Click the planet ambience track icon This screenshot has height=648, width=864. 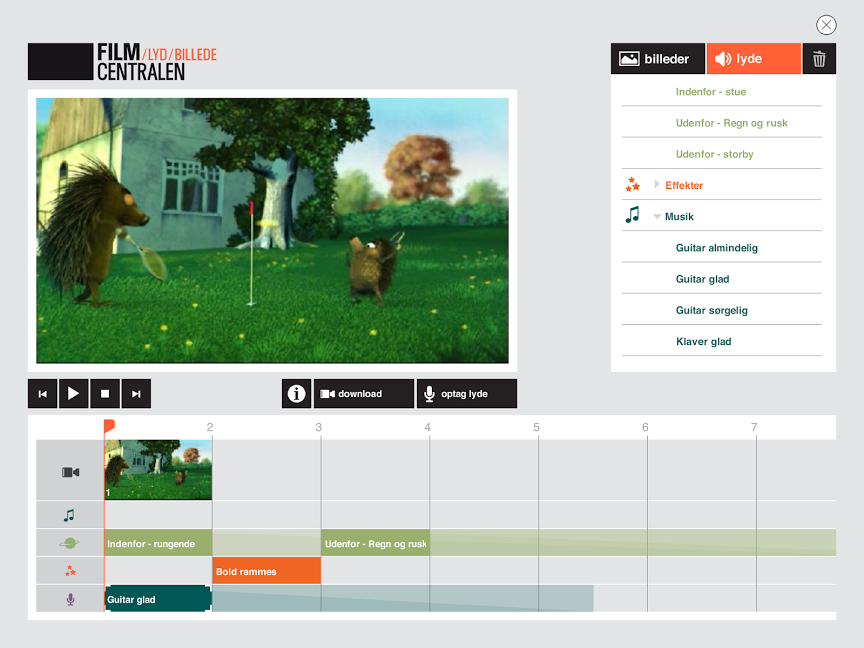69,543
